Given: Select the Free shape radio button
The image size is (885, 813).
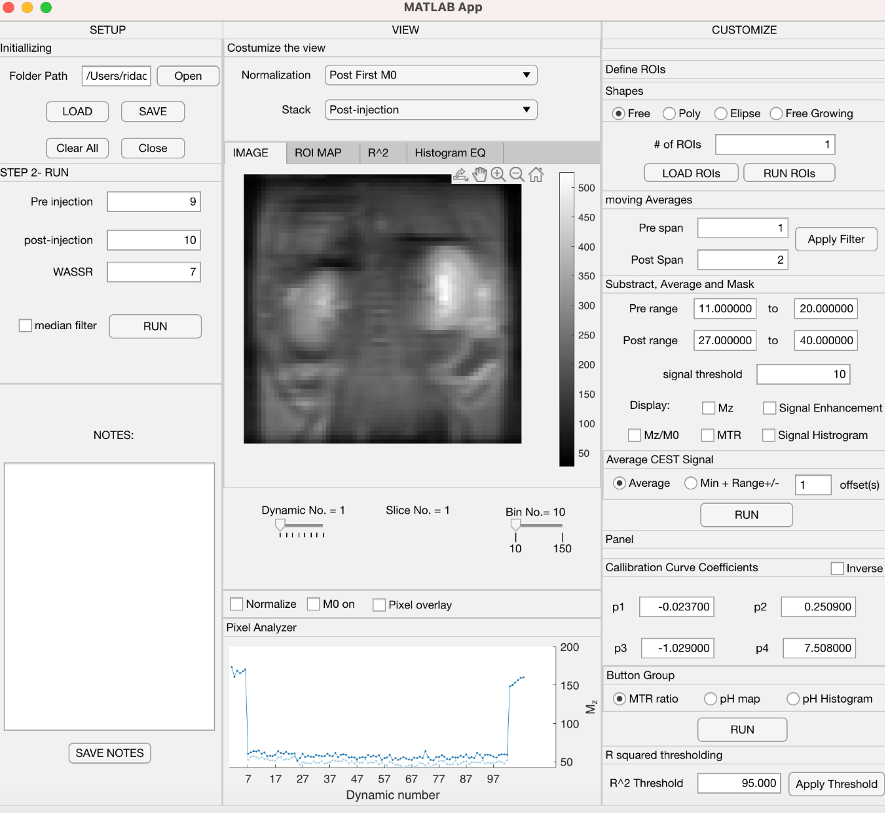Looking at the screenshot, I should [619, 113].
